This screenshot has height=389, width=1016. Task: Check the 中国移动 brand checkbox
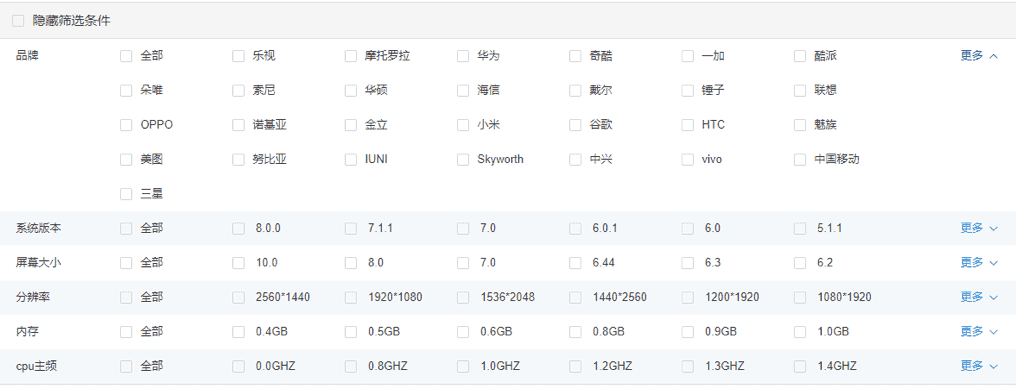point(800,159)
